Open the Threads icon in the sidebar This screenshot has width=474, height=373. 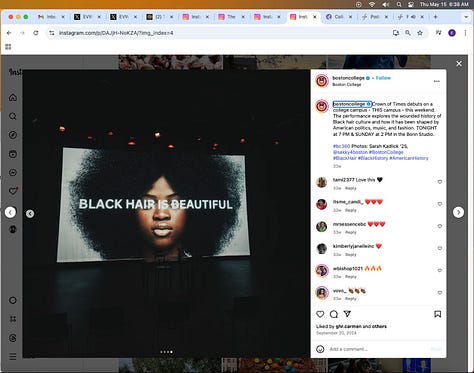[13, 338]
